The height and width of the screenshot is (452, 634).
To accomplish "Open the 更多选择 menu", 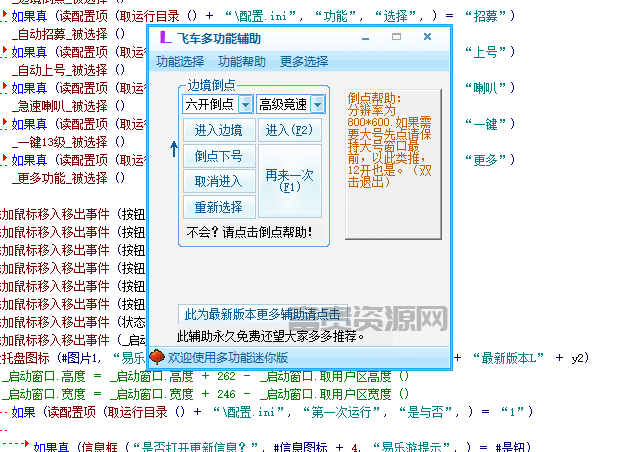I will tap(304, 61).
